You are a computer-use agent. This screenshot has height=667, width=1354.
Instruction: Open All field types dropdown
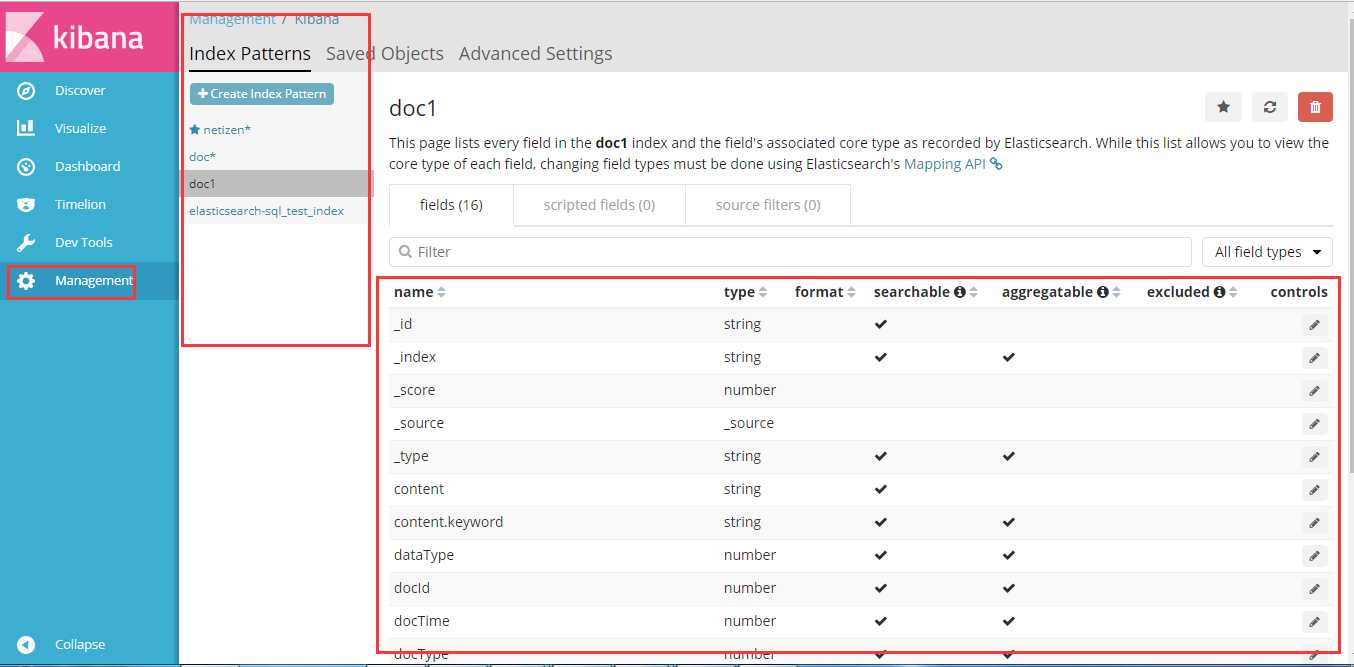click(1267, 252)
